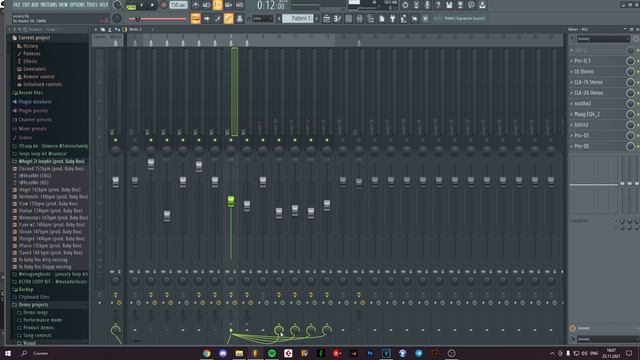The width and height of the screenshot is (640, 360).
Task: Toggle the blend recording icon
Action: click(x=228, y=5)
